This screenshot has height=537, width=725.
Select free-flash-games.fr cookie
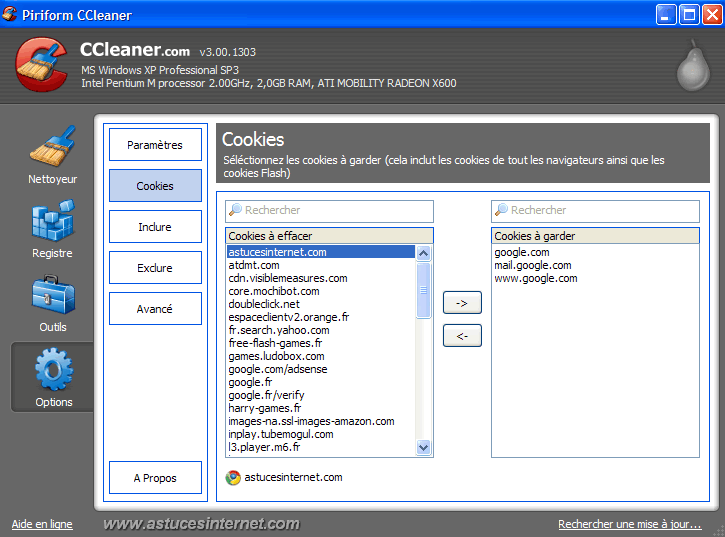tap(321, 343)
